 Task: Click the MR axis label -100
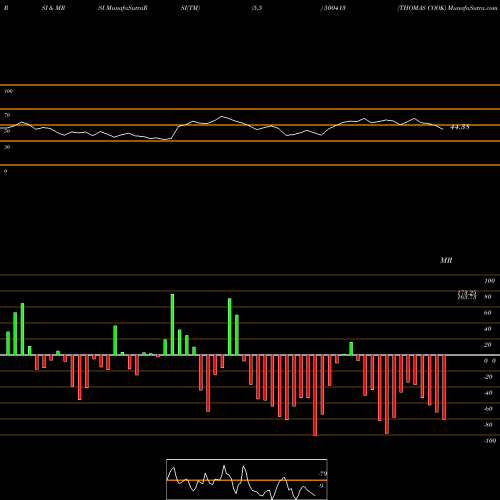coord(490,441)
